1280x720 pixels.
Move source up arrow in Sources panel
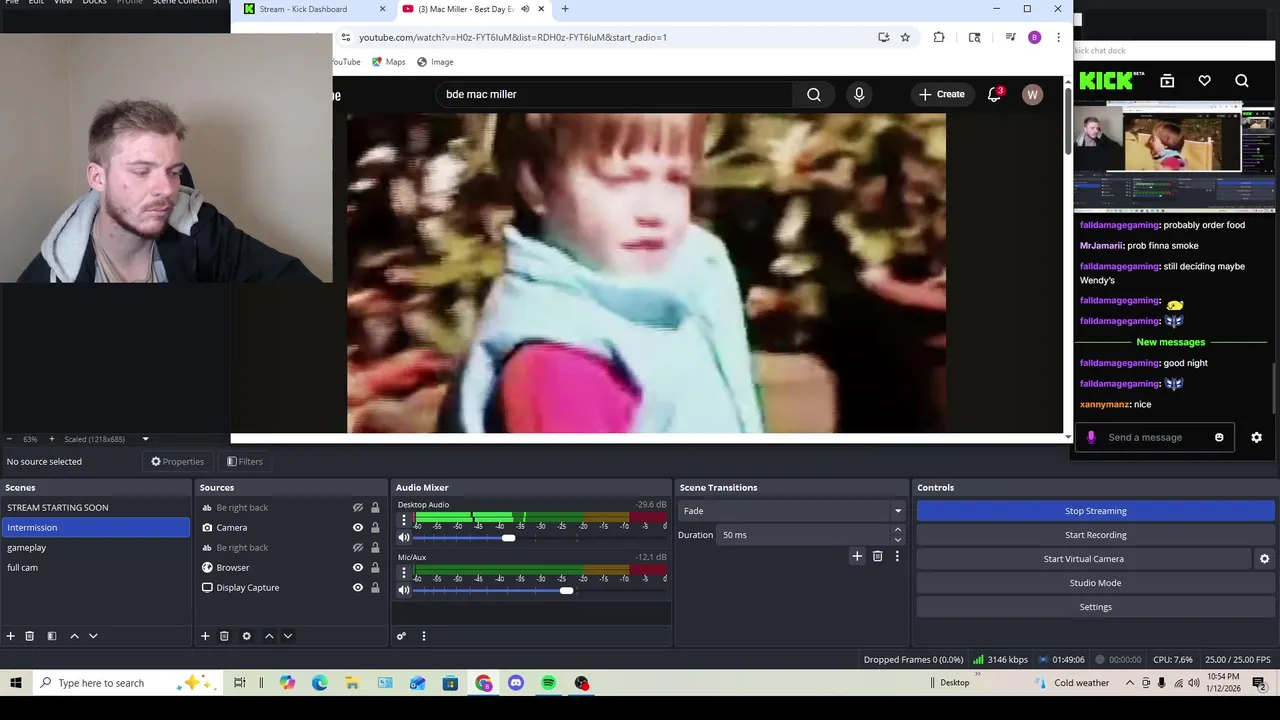[x=269, y=636]
